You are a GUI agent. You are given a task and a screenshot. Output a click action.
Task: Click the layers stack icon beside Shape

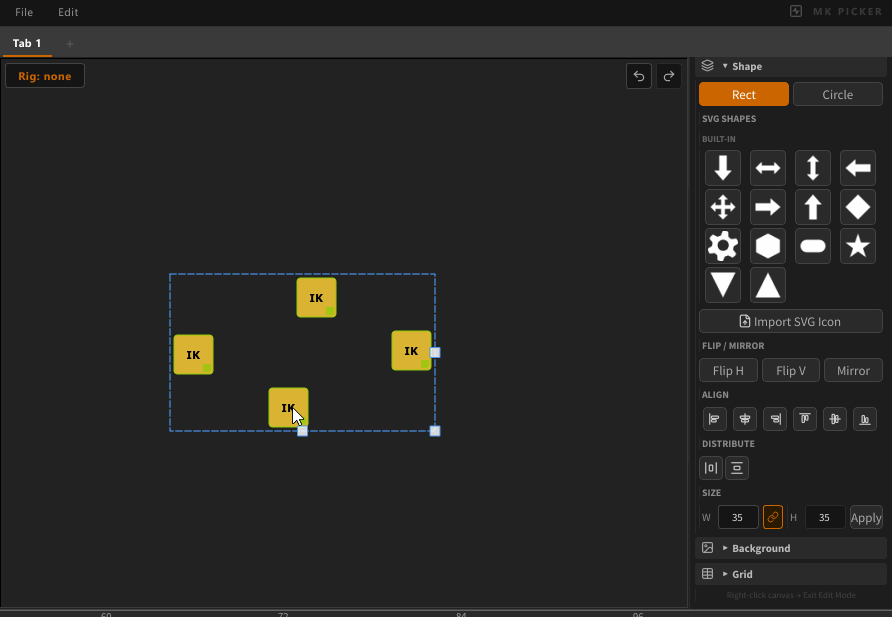(707, 66)
